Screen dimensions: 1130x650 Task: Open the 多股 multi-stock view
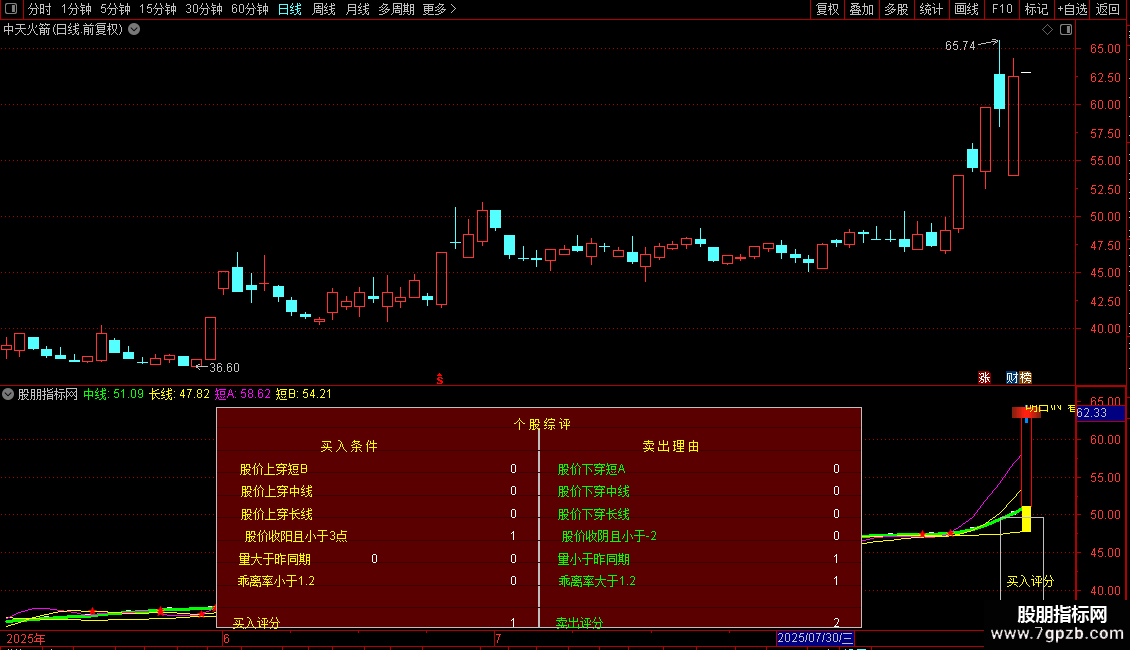pos(896,9)
